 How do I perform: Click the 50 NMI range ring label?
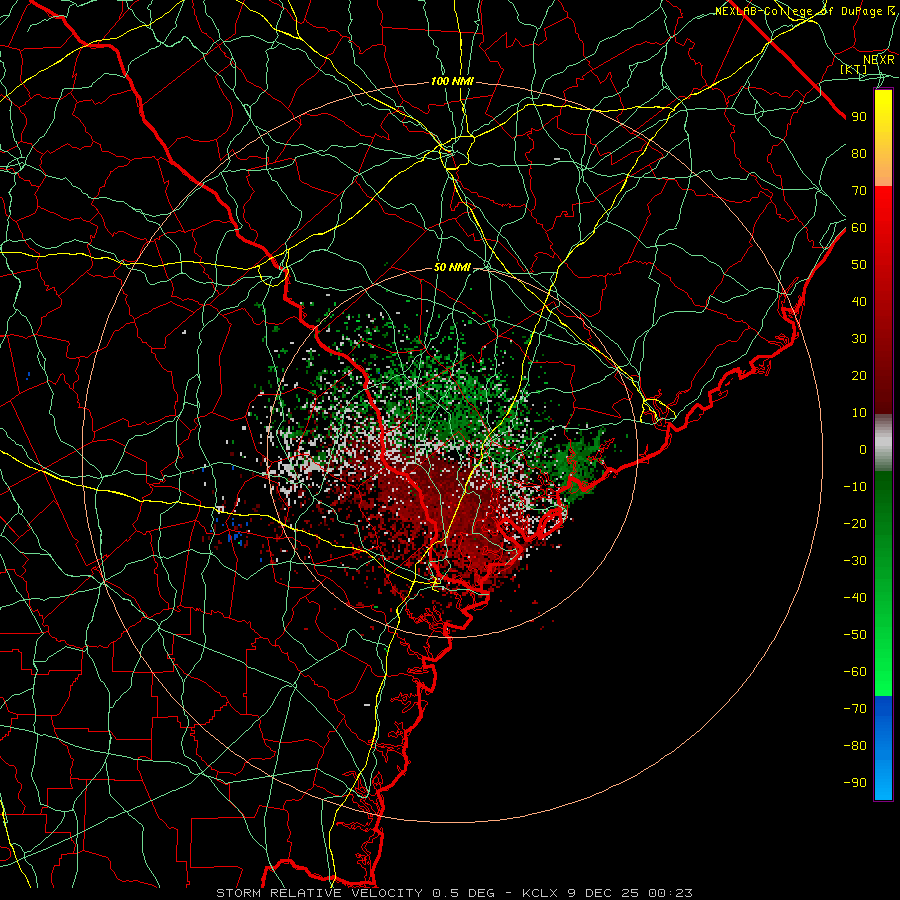pyautogui.click(x=452, y=267)
